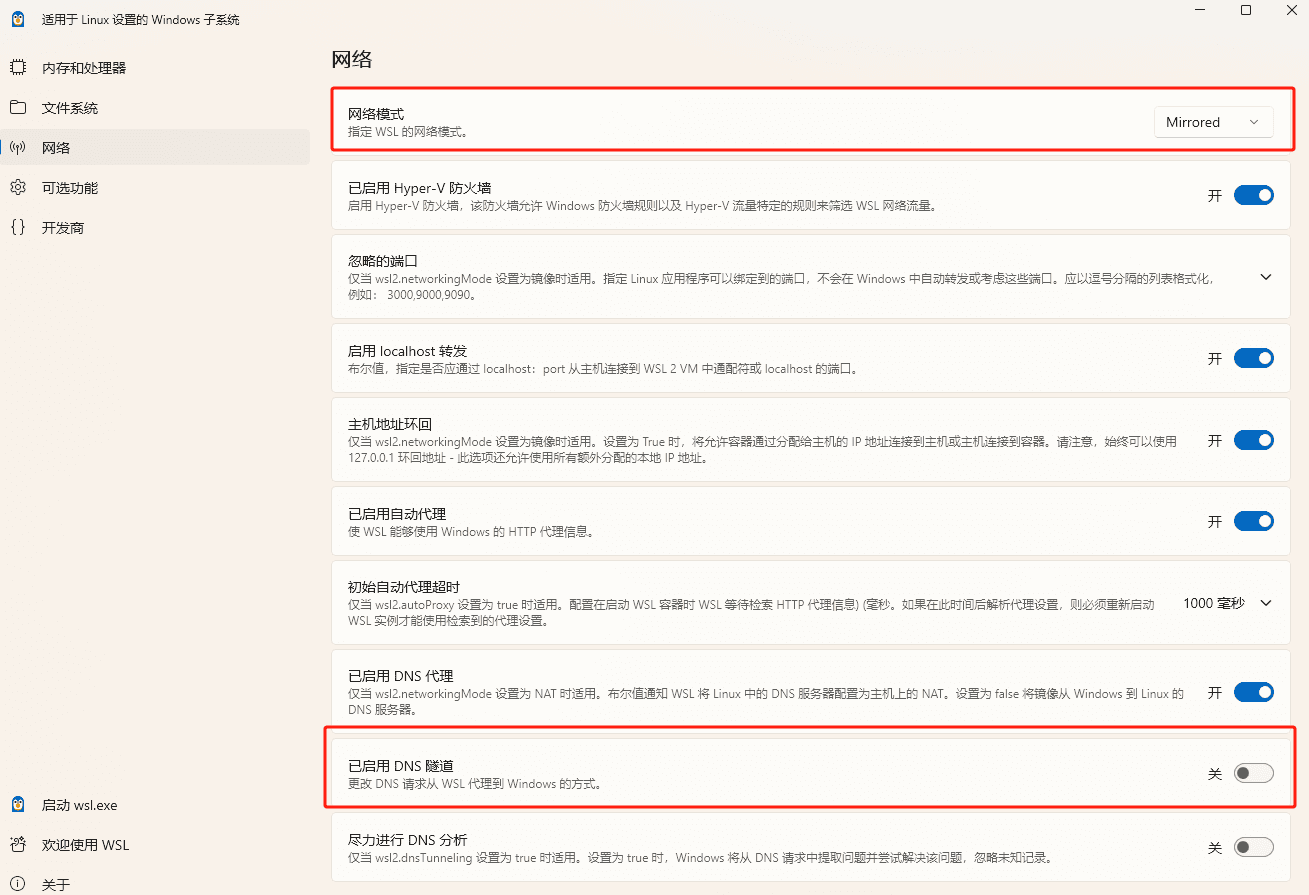The width and height of the screenshot is (1309, 895).
Task: Open the 内存和处理器 settings page
Action: click(155, 68)
